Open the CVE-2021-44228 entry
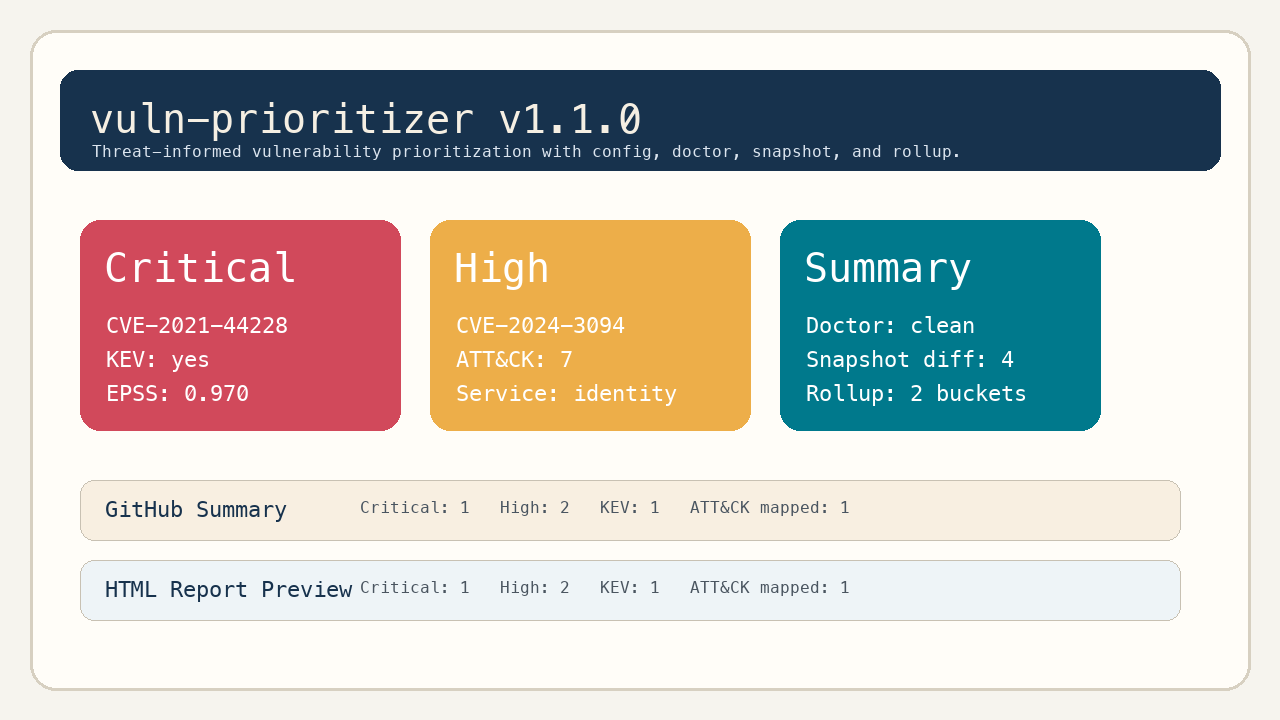Screen dimensions: 1280x720 (x=197, y=326)
